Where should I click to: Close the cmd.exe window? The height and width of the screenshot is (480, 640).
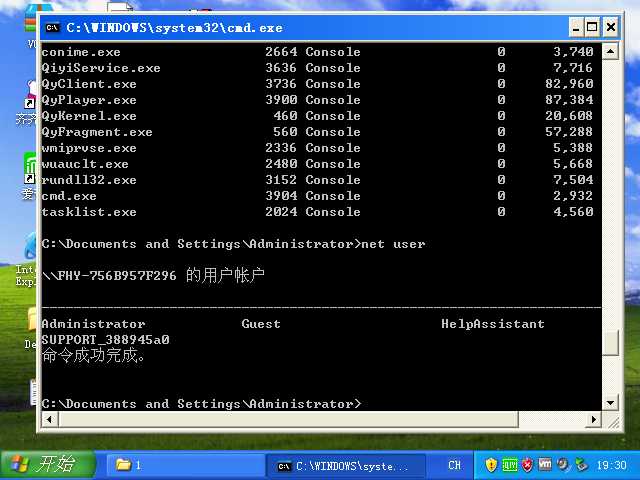coord(611,28)
